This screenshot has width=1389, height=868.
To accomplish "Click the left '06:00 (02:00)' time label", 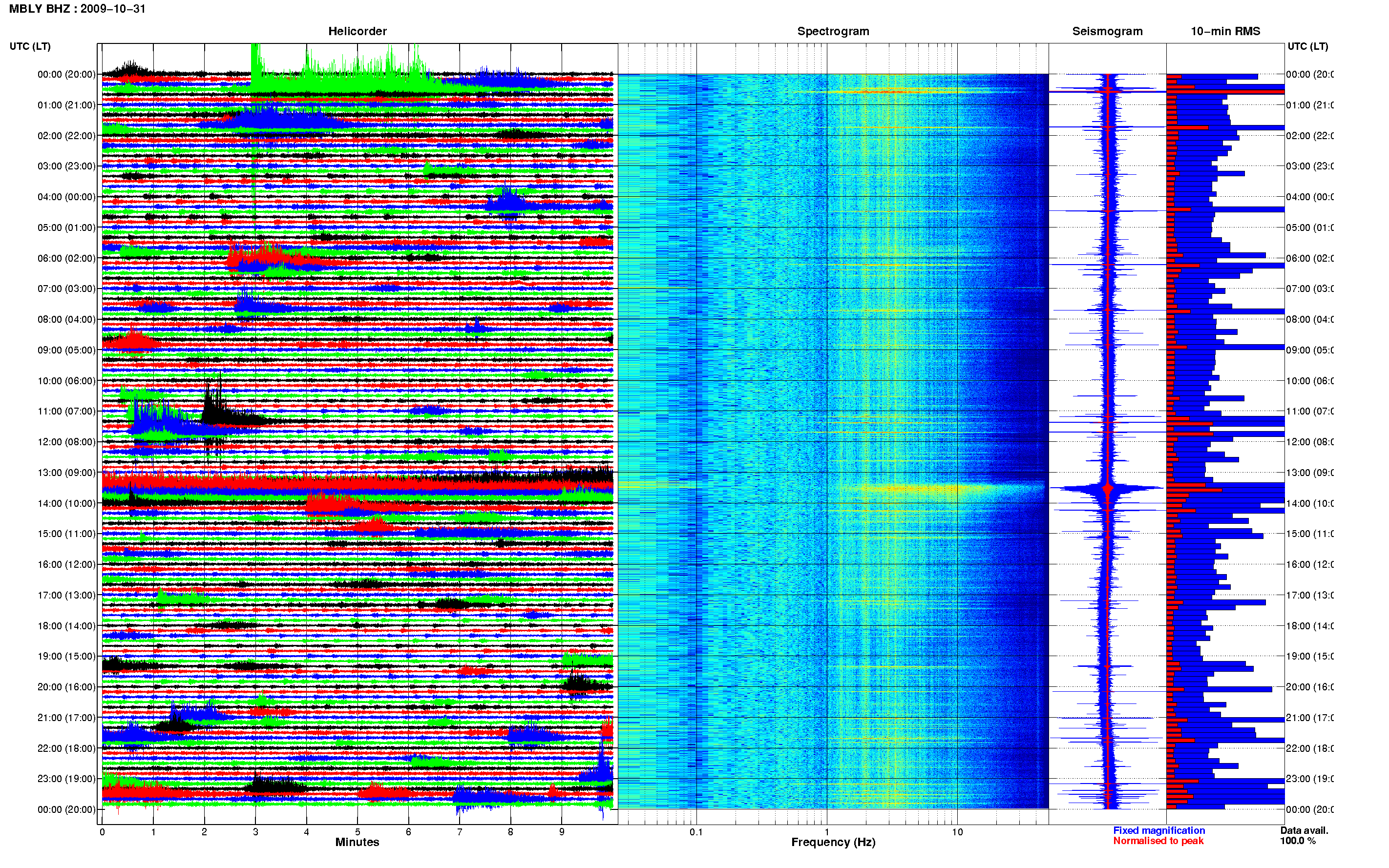I will [x=66, y=258].
